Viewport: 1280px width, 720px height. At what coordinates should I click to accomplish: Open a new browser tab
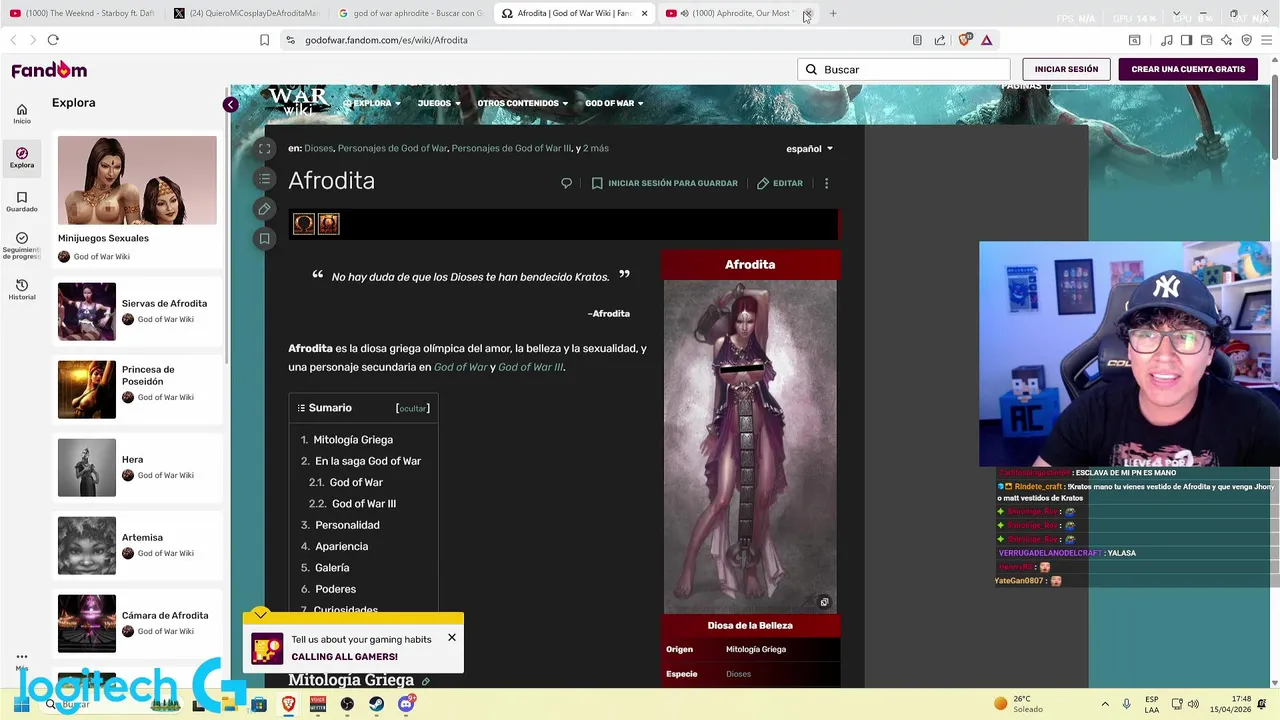[x=833, y=13]
